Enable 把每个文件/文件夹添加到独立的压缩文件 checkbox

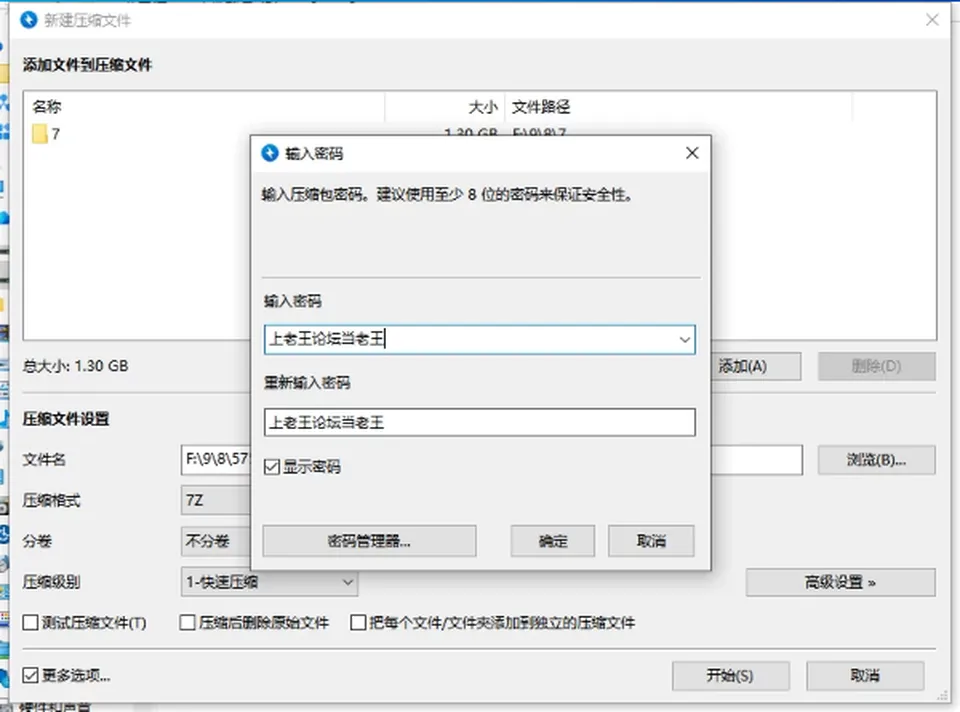coord(358,623)
